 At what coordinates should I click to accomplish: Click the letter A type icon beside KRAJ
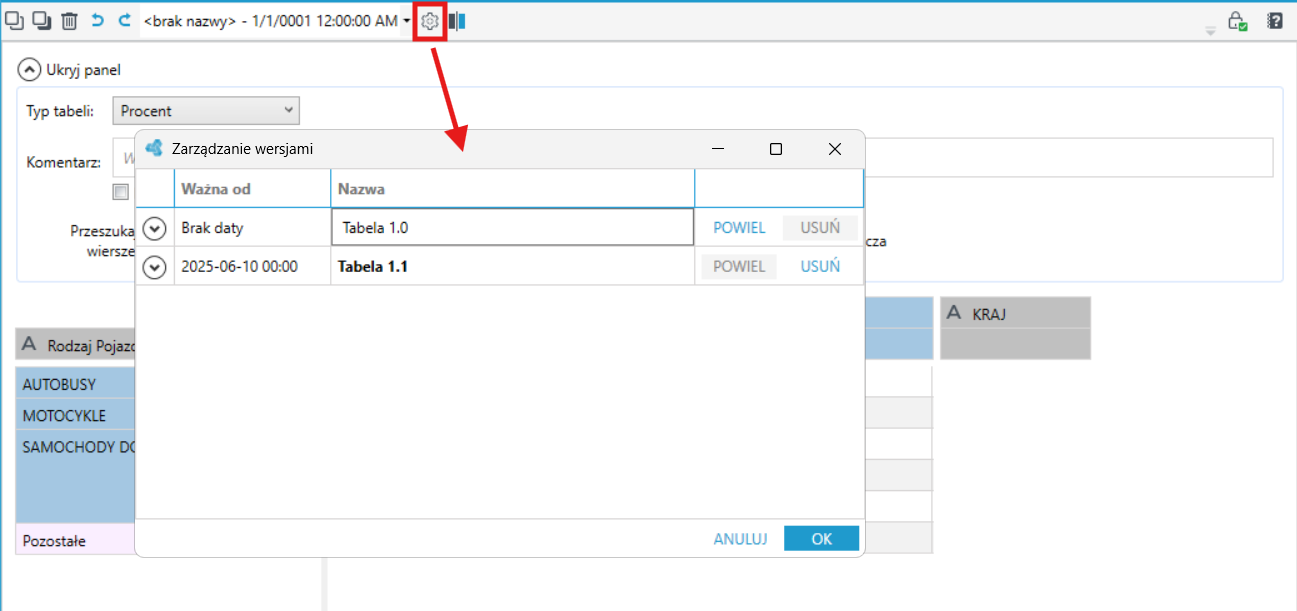click(956, 314)
